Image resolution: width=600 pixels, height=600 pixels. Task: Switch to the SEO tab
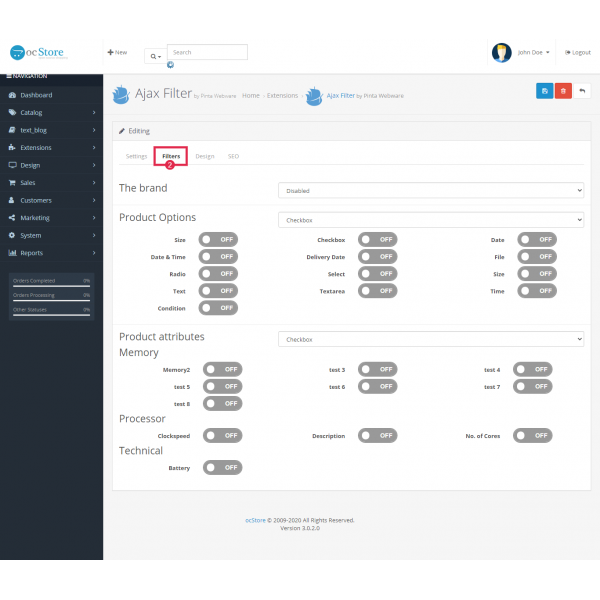pos(233,157)
